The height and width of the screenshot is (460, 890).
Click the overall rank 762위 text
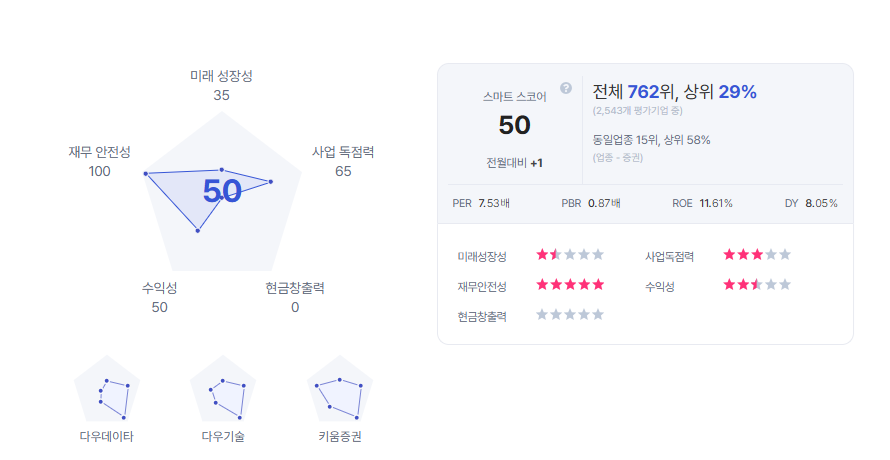[x=650, y=91]
